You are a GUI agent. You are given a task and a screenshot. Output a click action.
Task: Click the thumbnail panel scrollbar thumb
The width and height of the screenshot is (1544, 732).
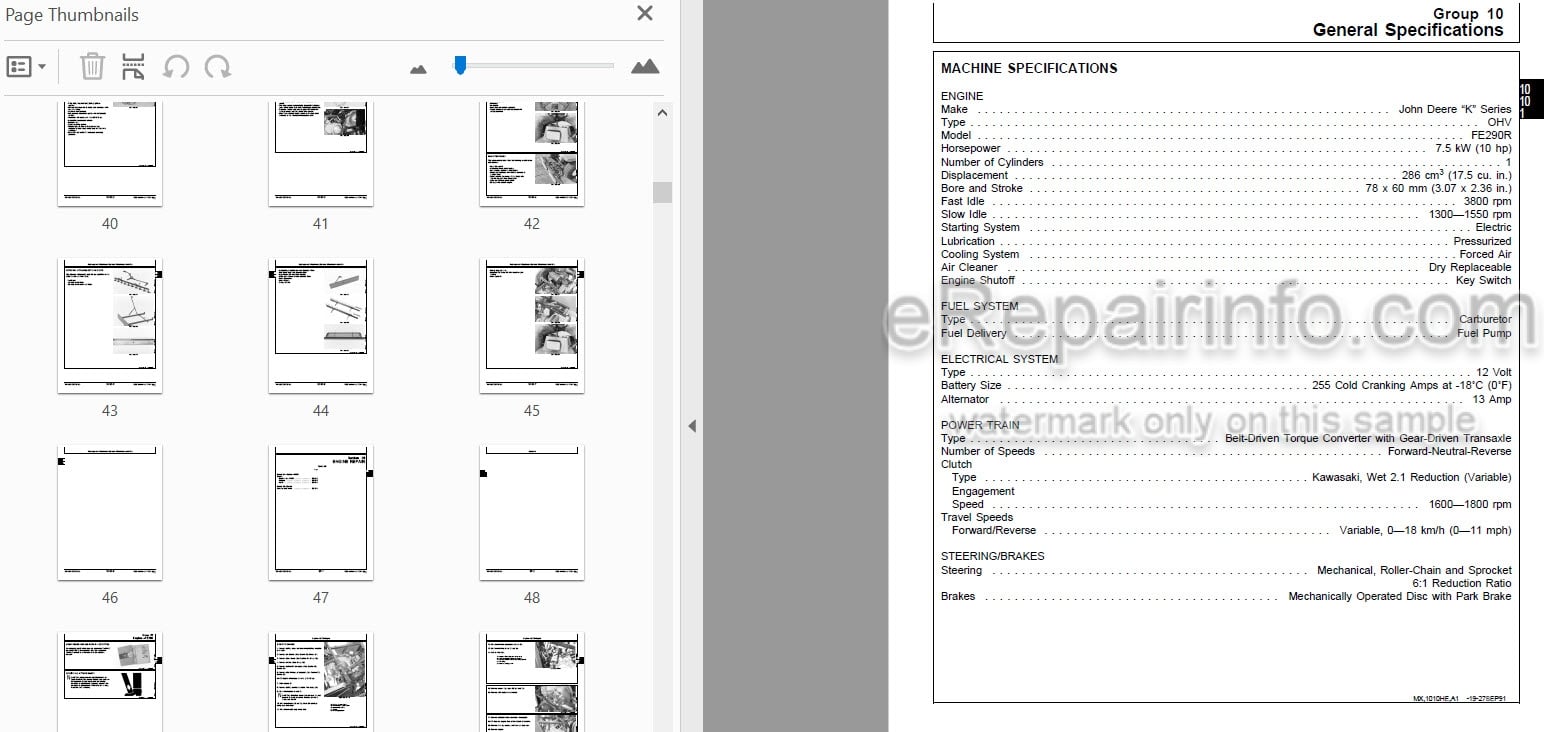[662, 192]
